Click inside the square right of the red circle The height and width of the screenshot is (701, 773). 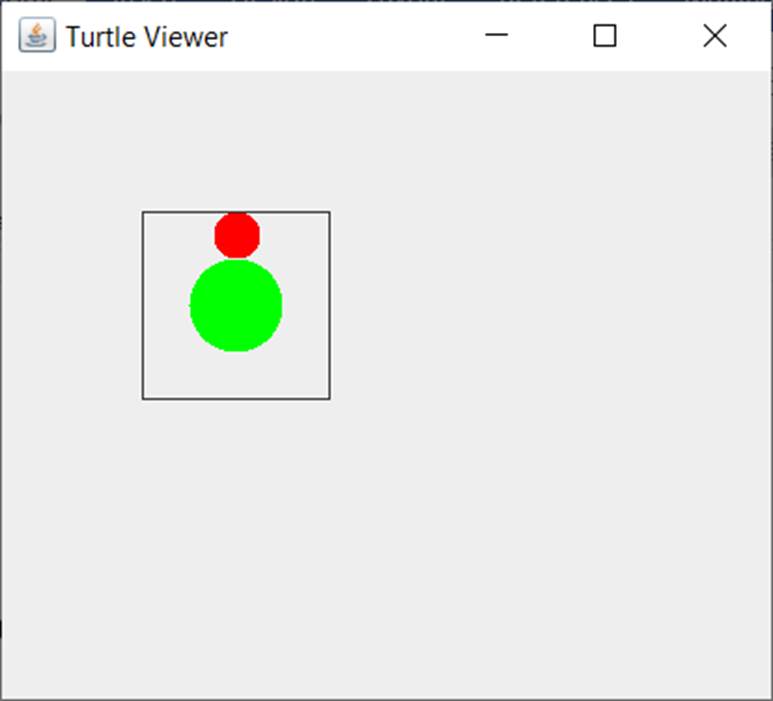(295, 235)
